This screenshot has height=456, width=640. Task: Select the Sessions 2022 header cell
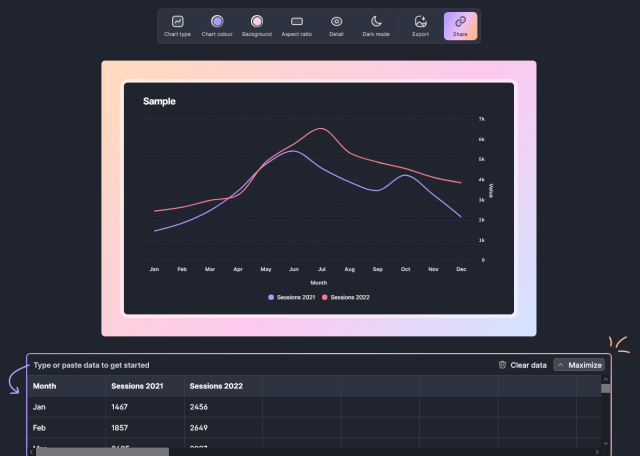coord(223,386)
